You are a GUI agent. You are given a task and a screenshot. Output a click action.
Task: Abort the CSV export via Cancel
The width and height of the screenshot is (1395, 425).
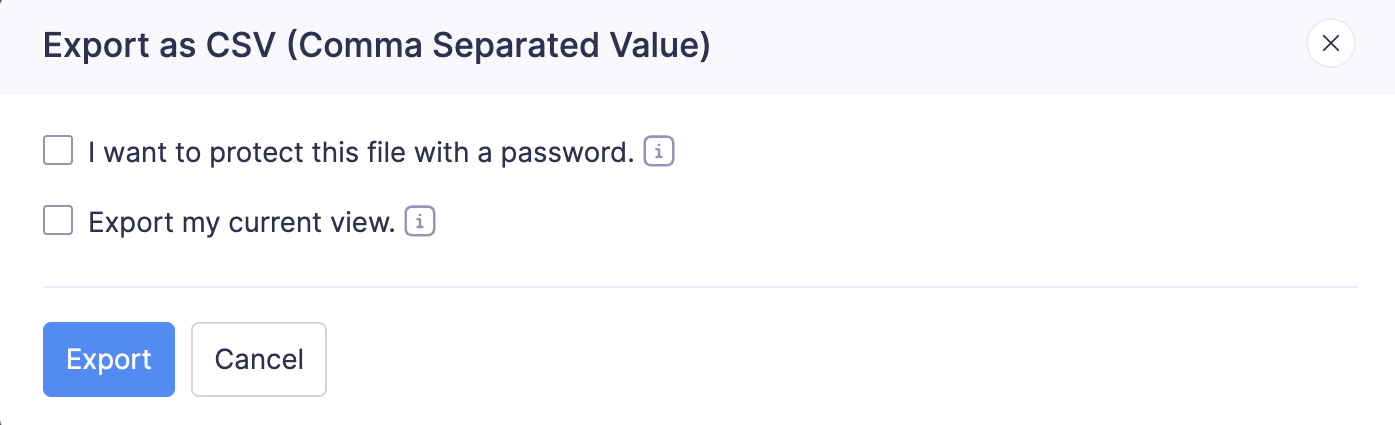point(259,359)
